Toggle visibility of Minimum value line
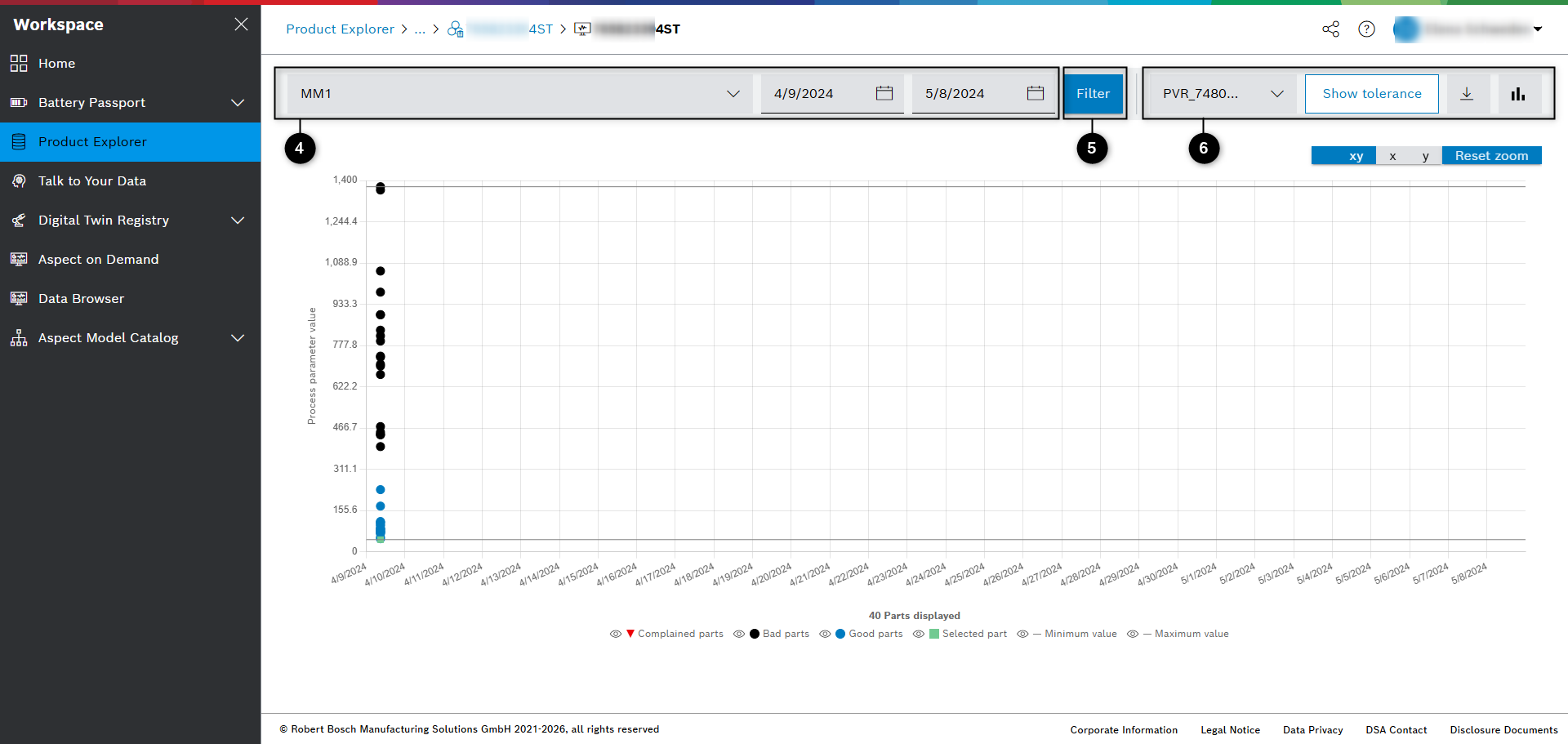 pyautogui.click(x=1022, y=634)
